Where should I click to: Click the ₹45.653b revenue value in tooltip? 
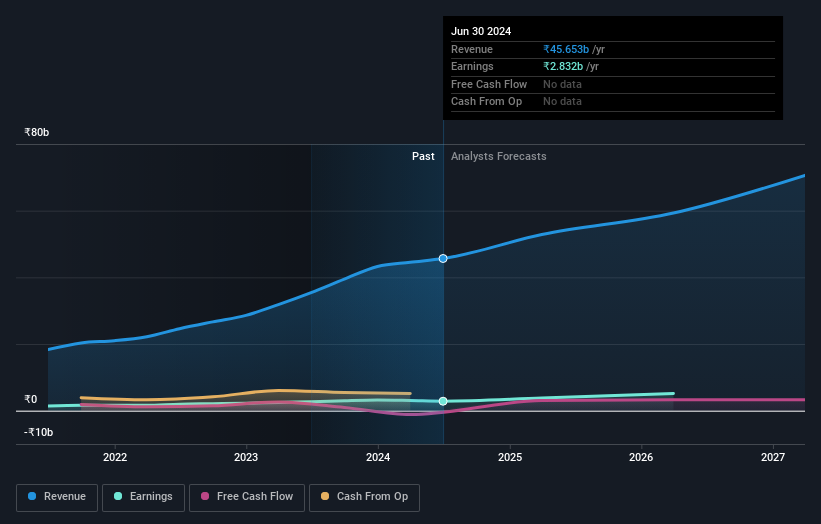pyautogui.click(x=566, y=49)
